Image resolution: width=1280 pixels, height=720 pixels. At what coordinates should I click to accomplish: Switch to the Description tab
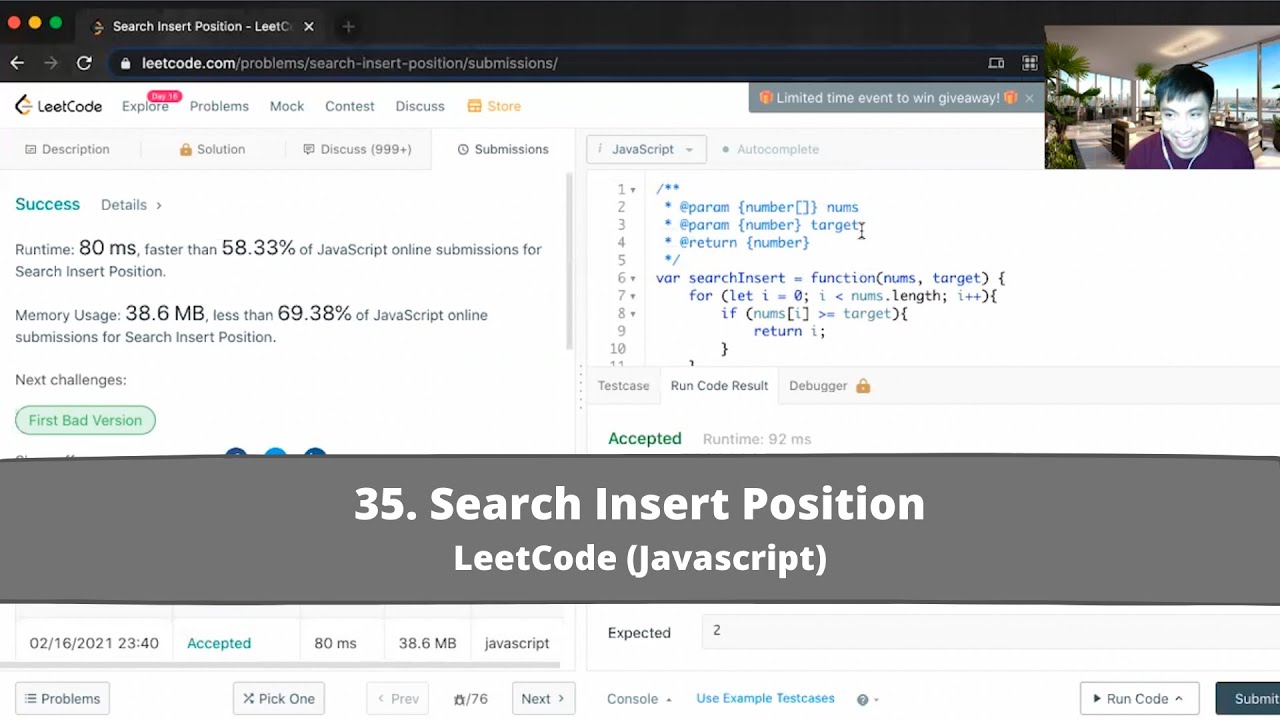tap(67, 149)
